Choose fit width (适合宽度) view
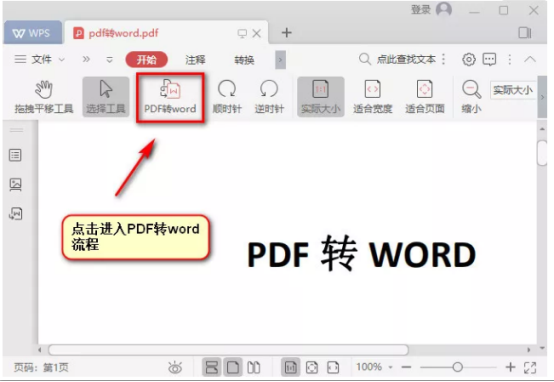This screenshot has height=382, width=554. [x=372, y=96]
